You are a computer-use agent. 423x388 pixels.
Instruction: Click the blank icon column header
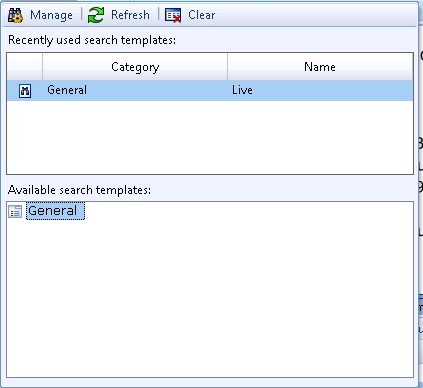tap(25, 67)
